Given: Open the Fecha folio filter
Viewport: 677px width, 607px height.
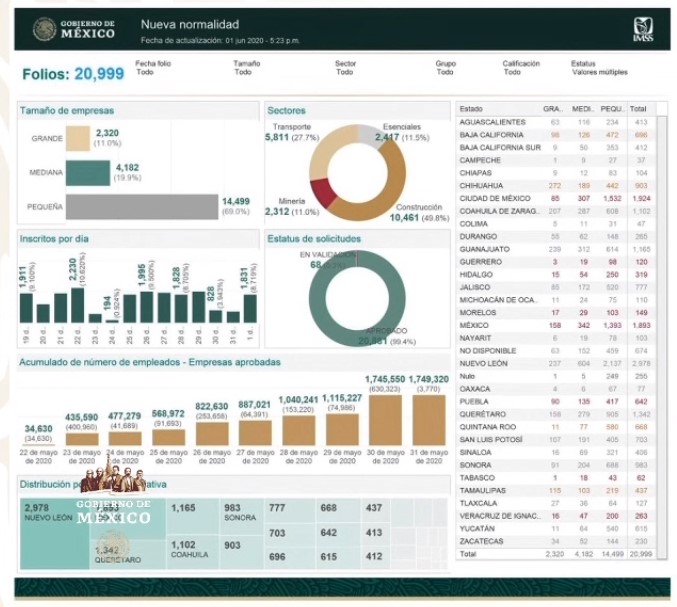Looking at the screenshot, I should [153, 68].
